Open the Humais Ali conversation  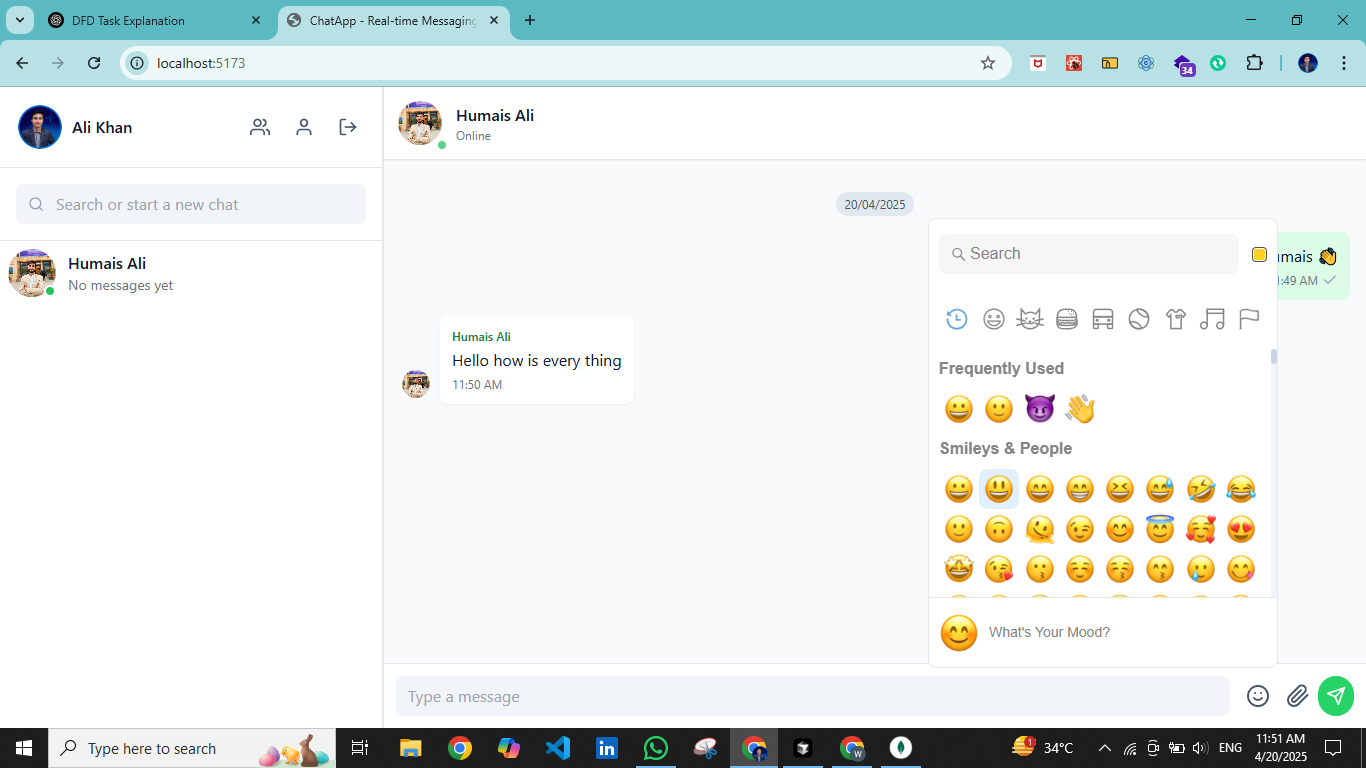pos(190,272)
